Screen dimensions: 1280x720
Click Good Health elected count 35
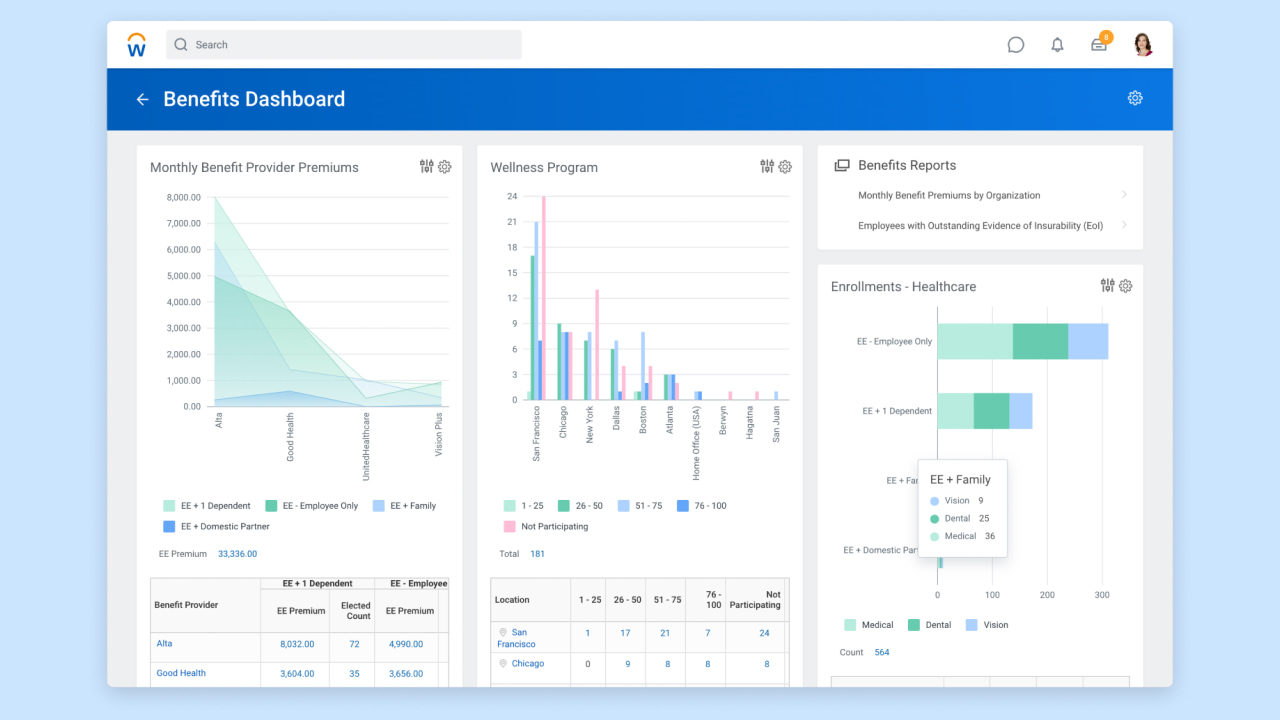354,674
